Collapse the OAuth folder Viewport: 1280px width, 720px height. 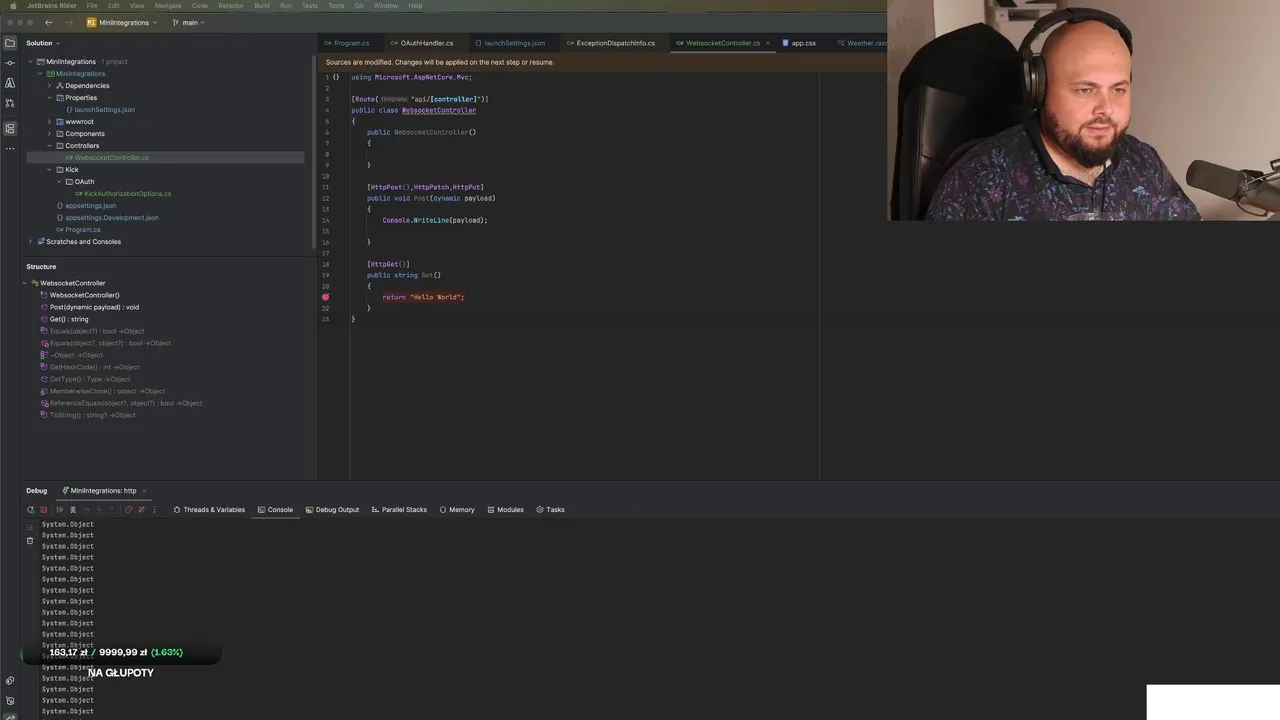(x=58, y=182)
